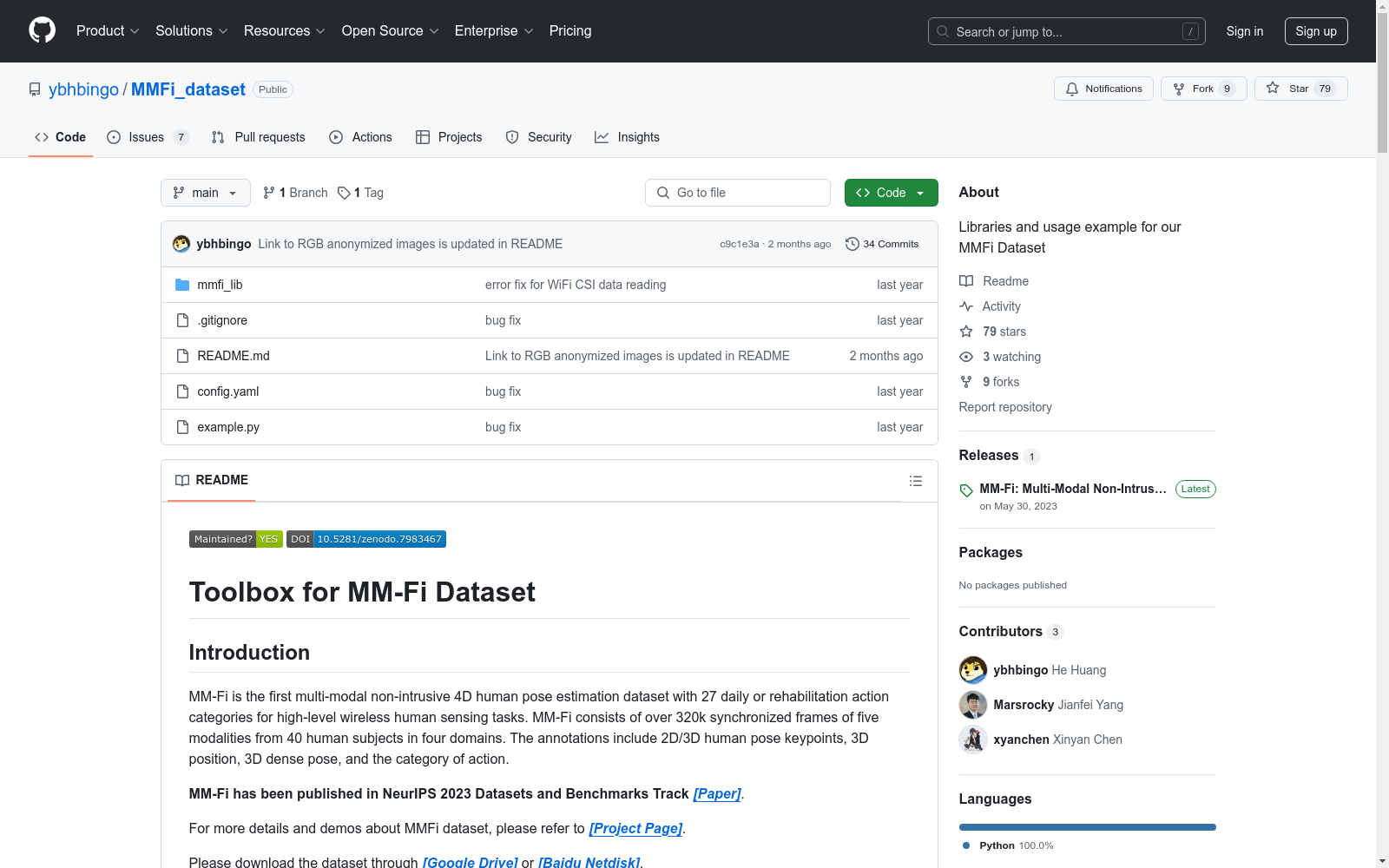
Task: Open the Actions tab
Action: (361, 137)
